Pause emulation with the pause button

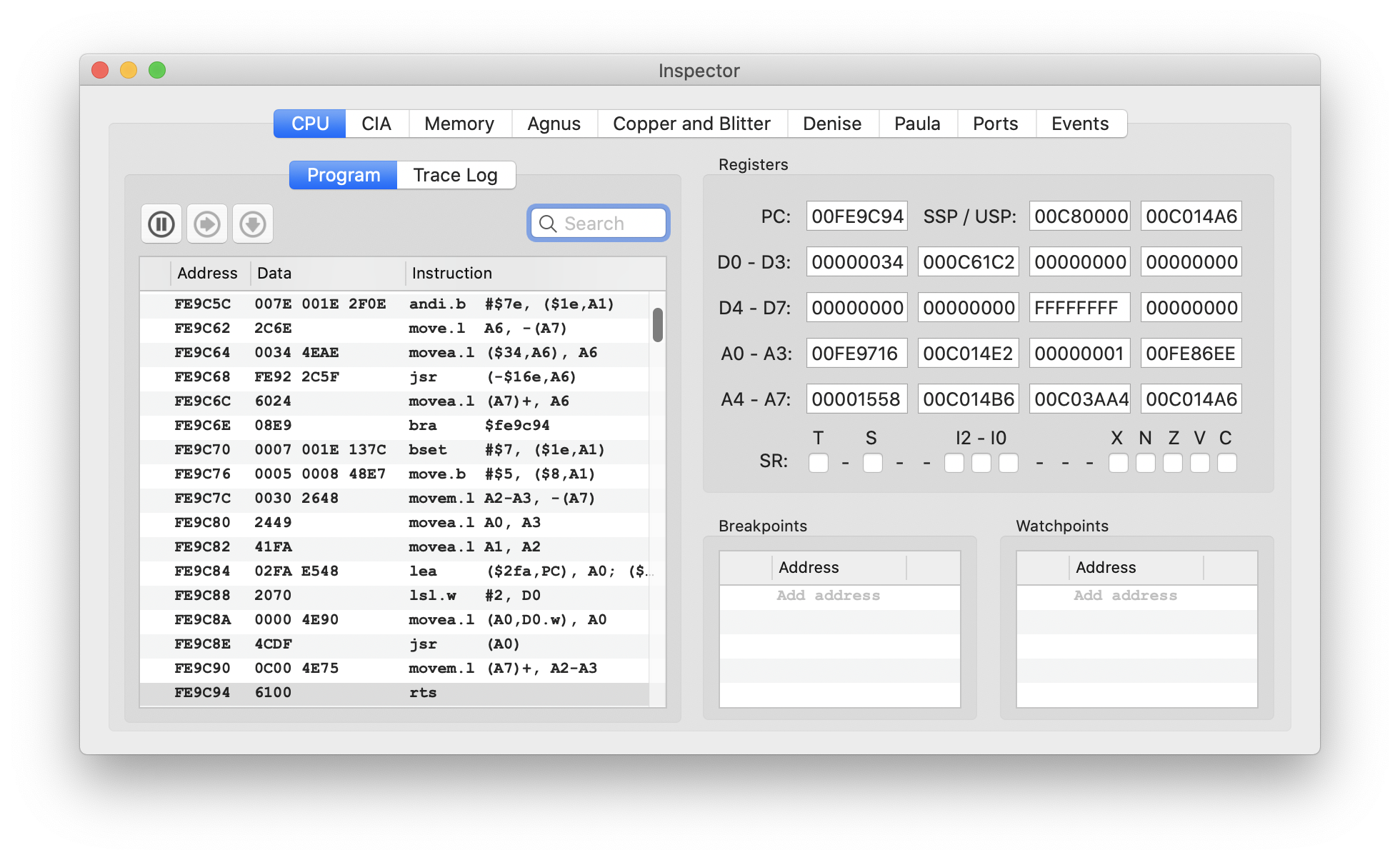[x=161, y=224]
